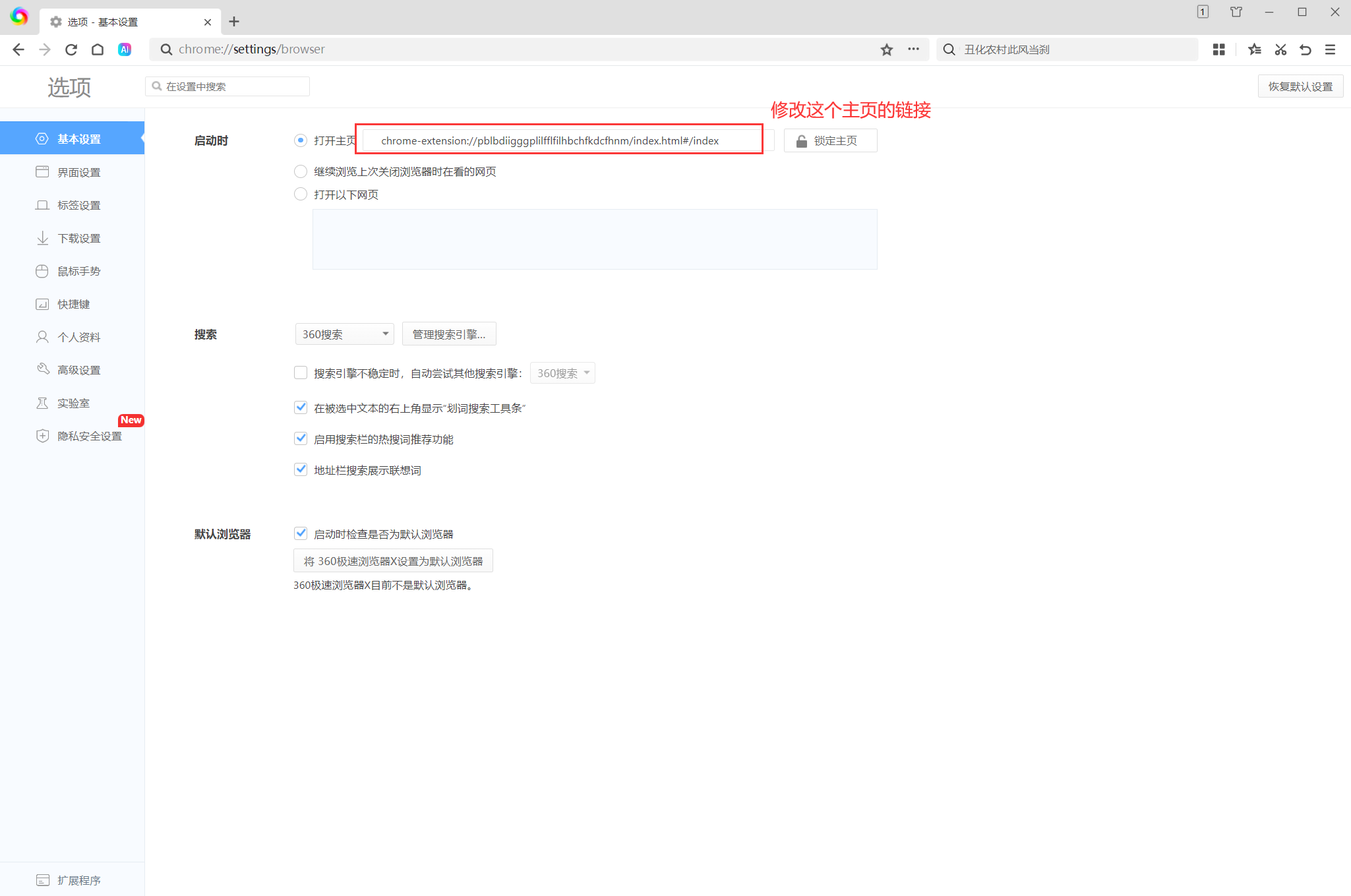
Task: Open the extensions grid icon
Action: (x=1218, y=49)
